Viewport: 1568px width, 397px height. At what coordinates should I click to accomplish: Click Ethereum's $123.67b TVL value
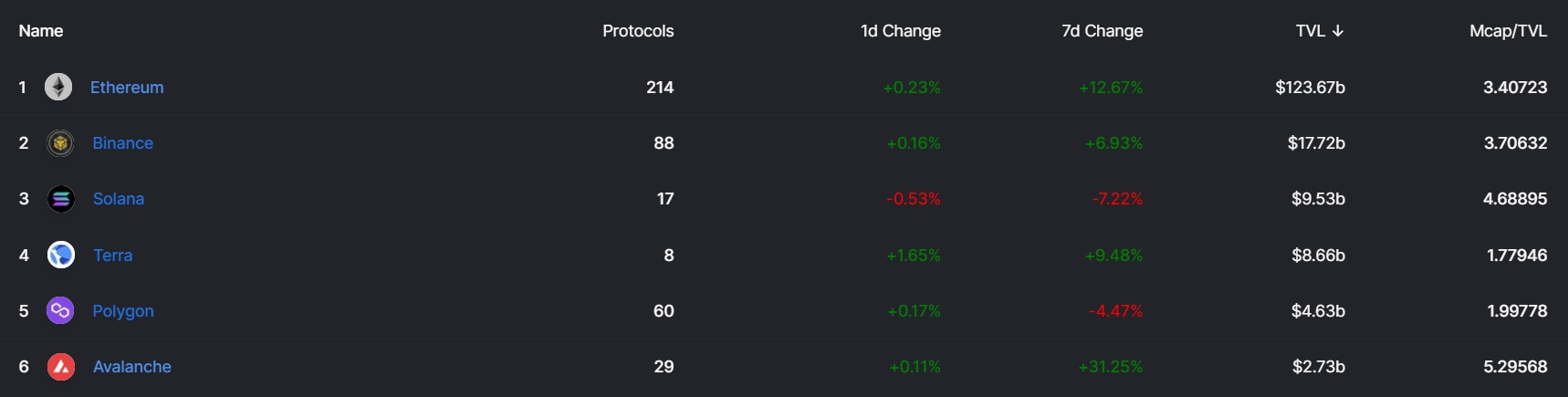(1311, 88)
